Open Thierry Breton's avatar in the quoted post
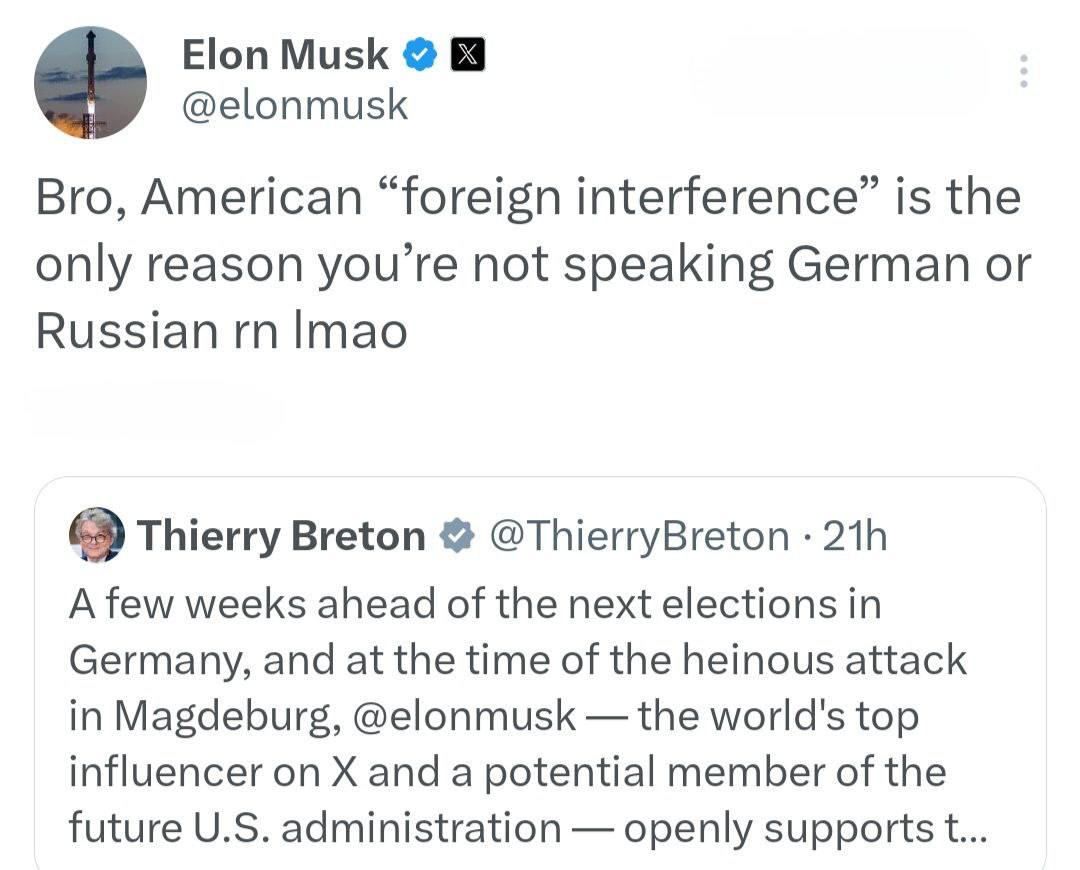The width and height of the screenshot is (1080, 870). click(97, 535)
